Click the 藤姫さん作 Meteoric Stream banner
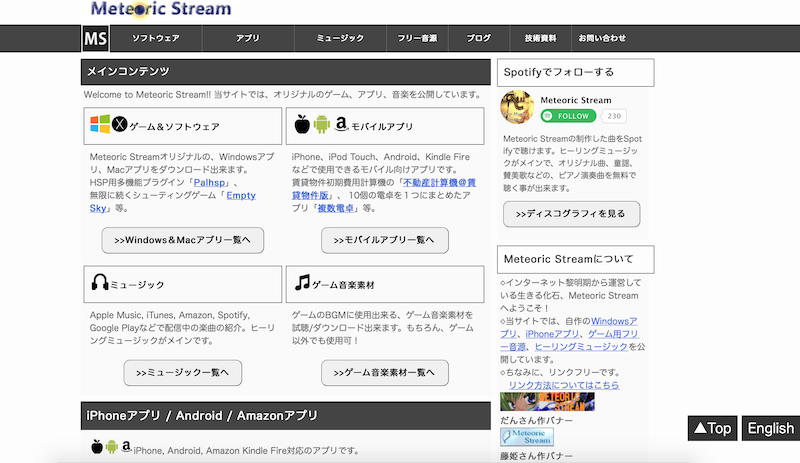Screen dimensions: 800x463 [x=527, y=437]
